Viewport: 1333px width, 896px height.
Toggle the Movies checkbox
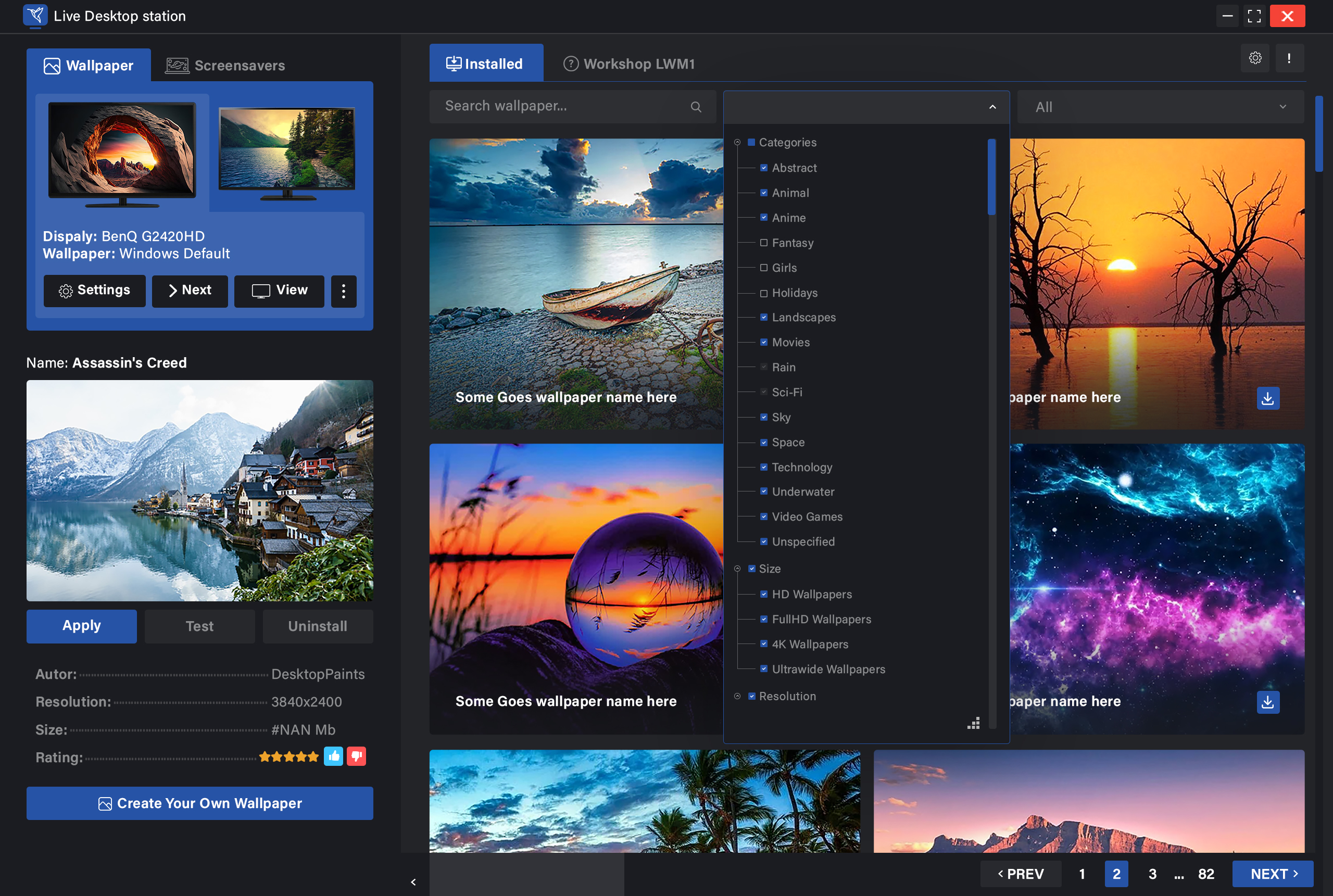[763, 342]
